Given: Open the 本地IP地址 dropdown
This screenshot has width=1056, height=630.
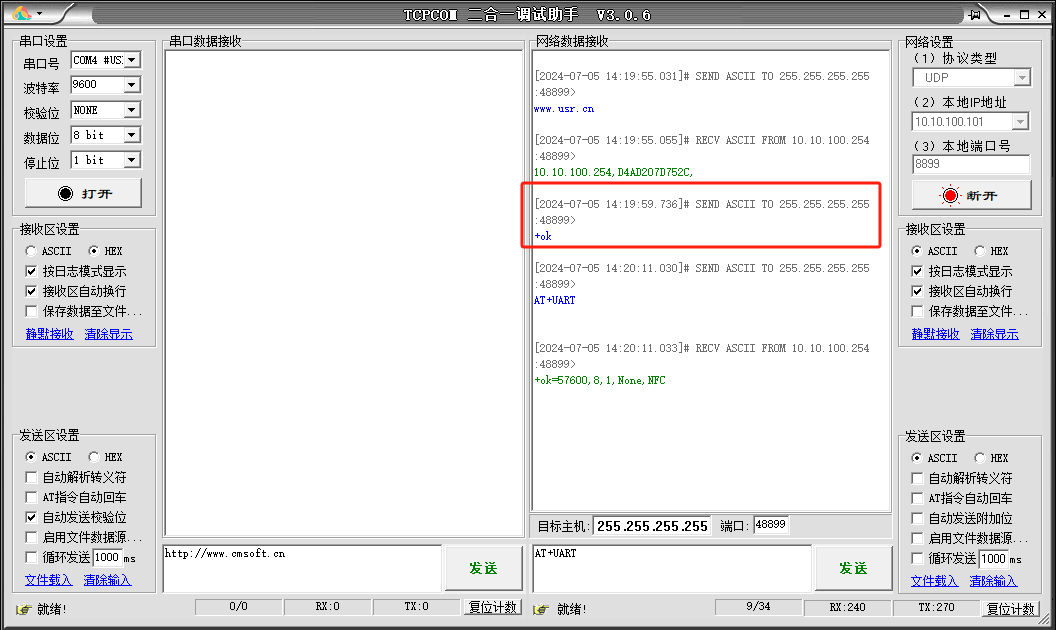Looking at the screenshot, I should [1020, 122].
